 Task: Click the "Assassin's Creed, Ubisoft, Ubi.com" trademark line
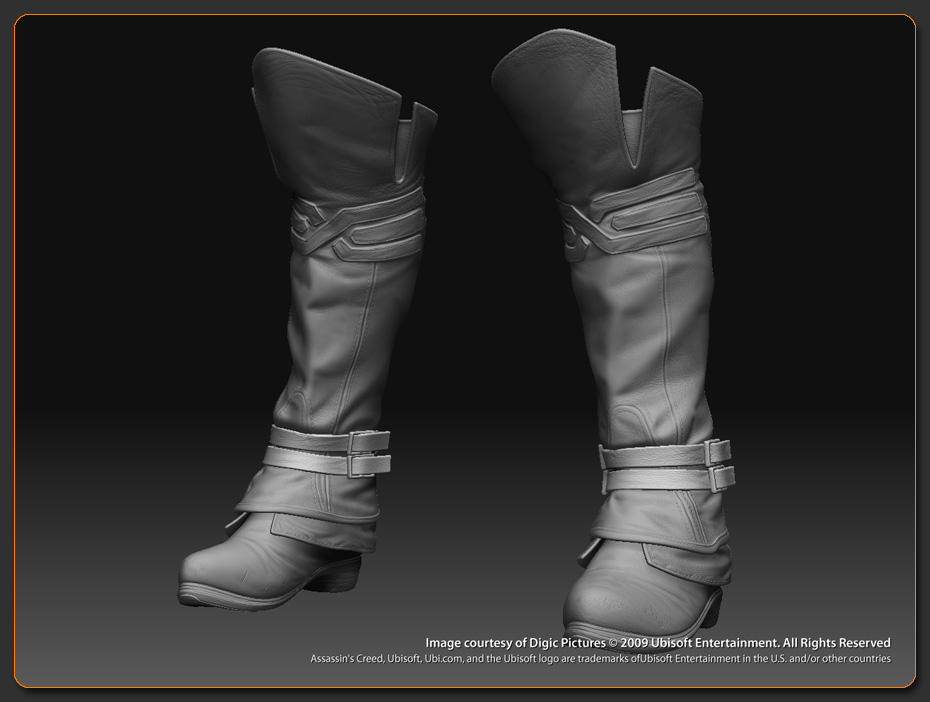[600, 659]
